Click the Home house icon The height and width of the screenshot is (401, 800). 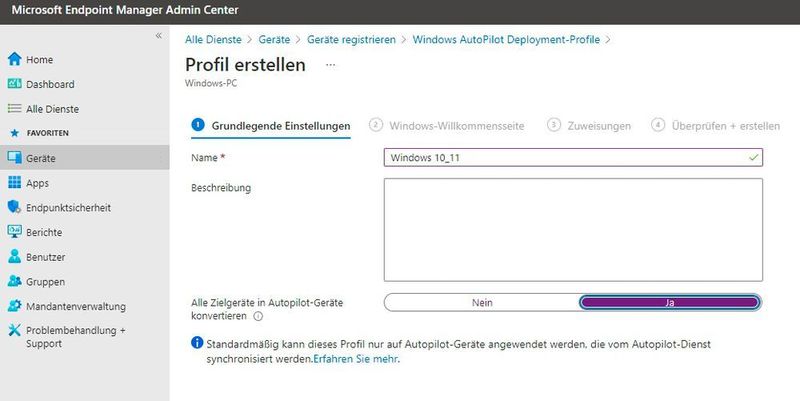tap(14, 59)
